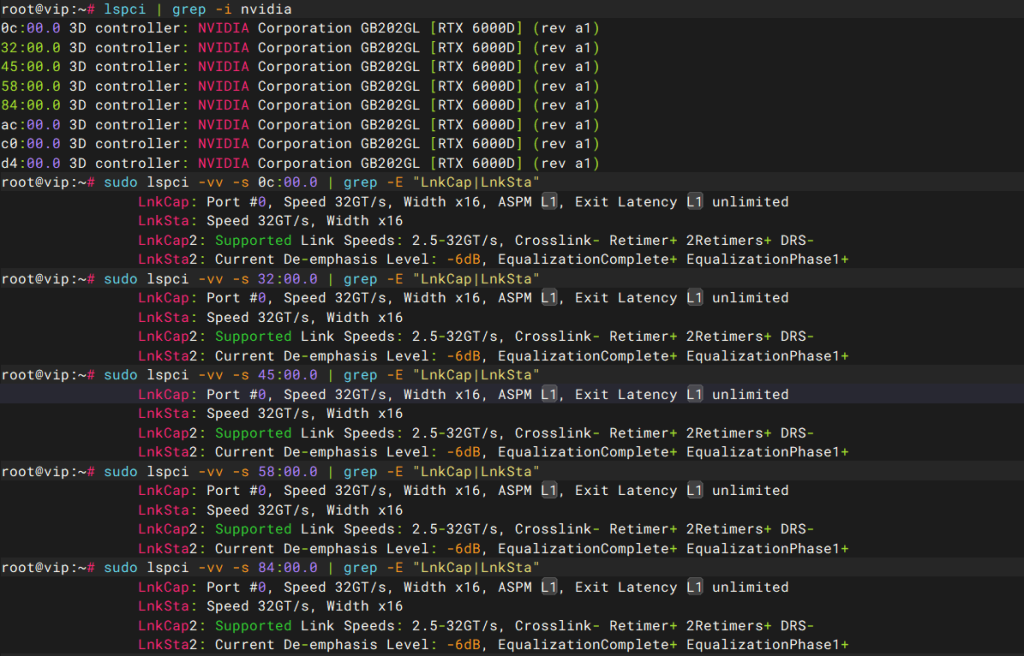Click the "lspci | grep -i nvidia" command text
1024x656 pixels.
pos(198,10)
